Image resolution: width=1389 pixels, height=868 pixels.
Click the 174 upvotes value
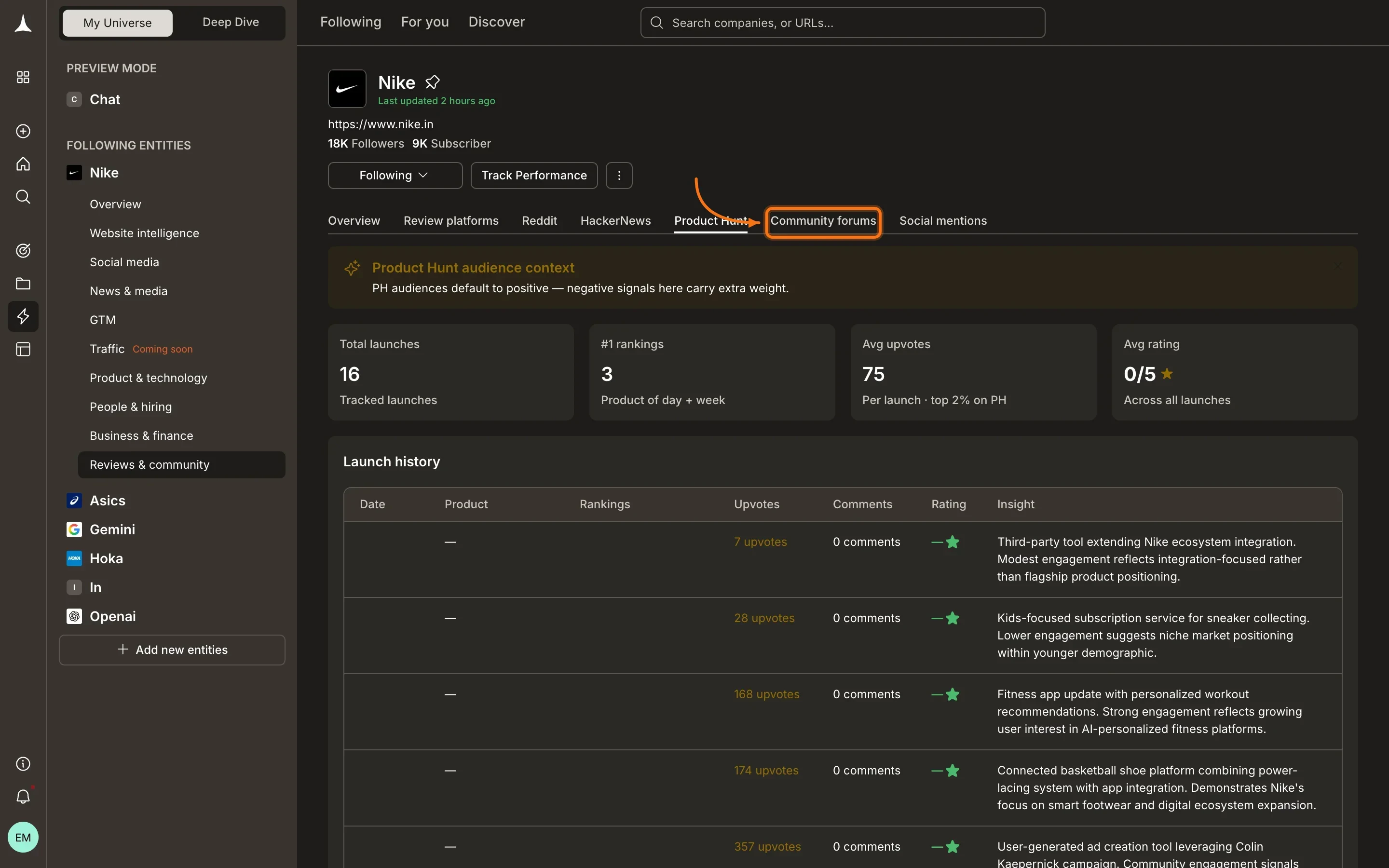(x=766, y=771)
